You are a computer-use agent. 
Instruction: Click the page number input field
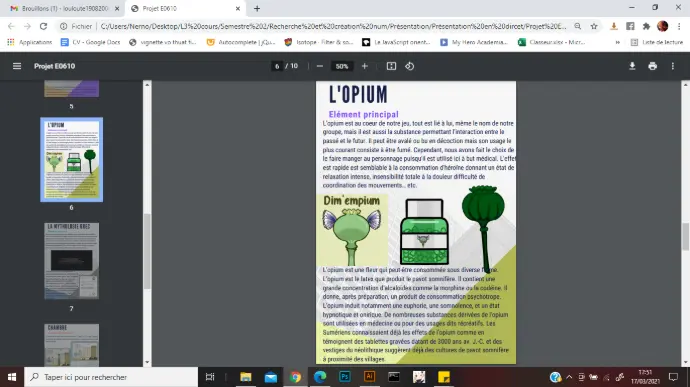click(x=277, y=66)
